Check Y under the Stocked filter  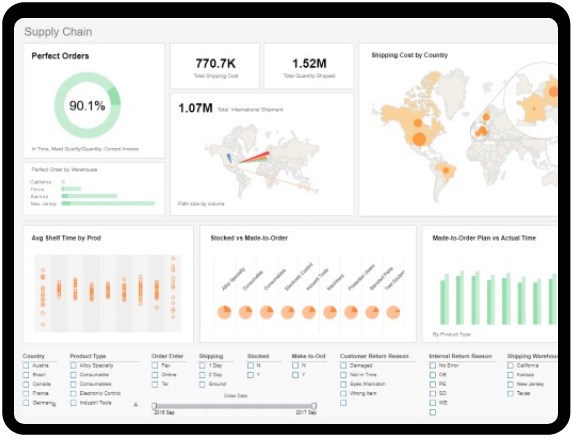click(x=250, y=375)
